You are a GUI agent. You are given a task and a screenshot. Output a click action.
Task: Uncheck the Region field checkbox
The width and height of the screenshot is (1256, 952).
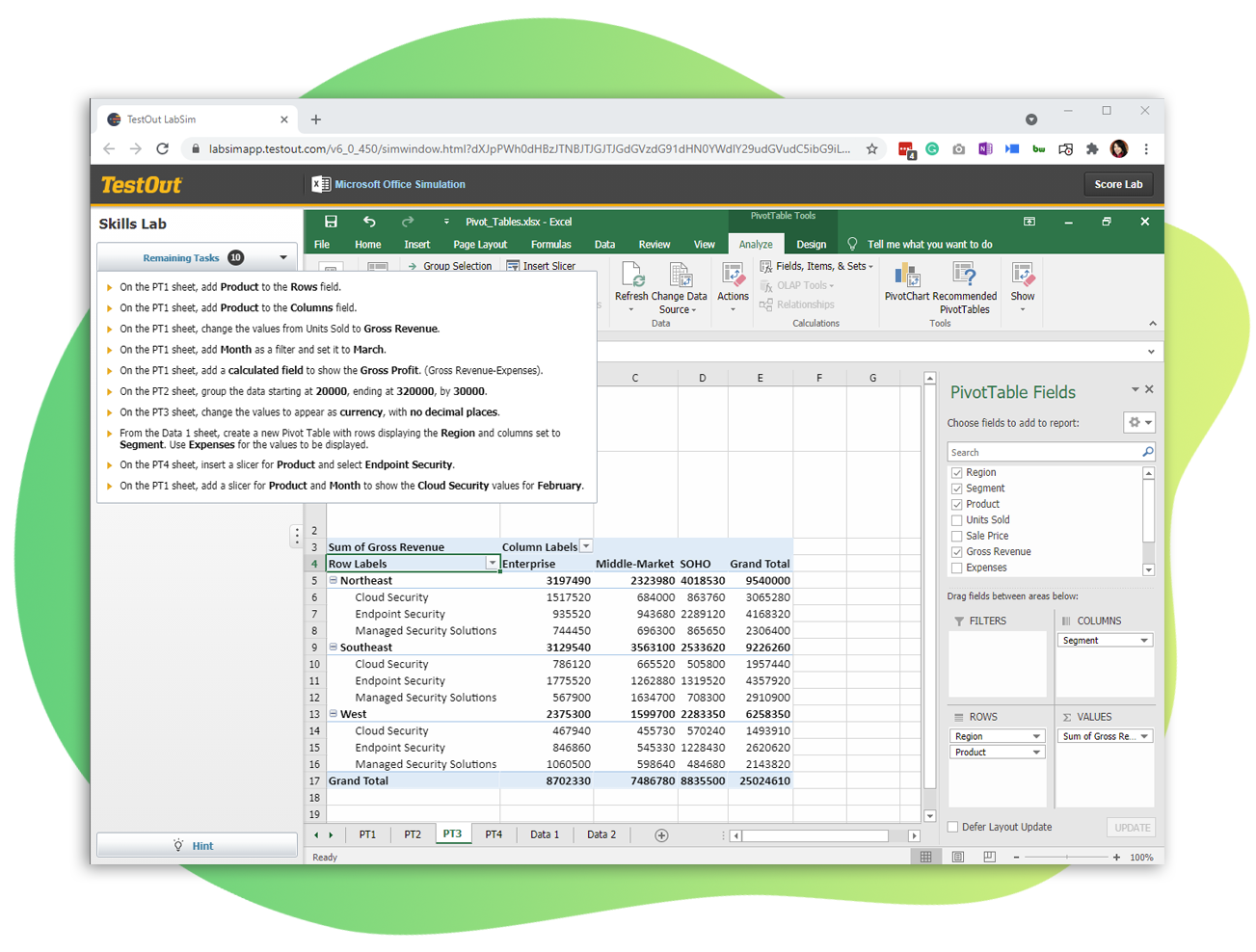tap(957, 473)
